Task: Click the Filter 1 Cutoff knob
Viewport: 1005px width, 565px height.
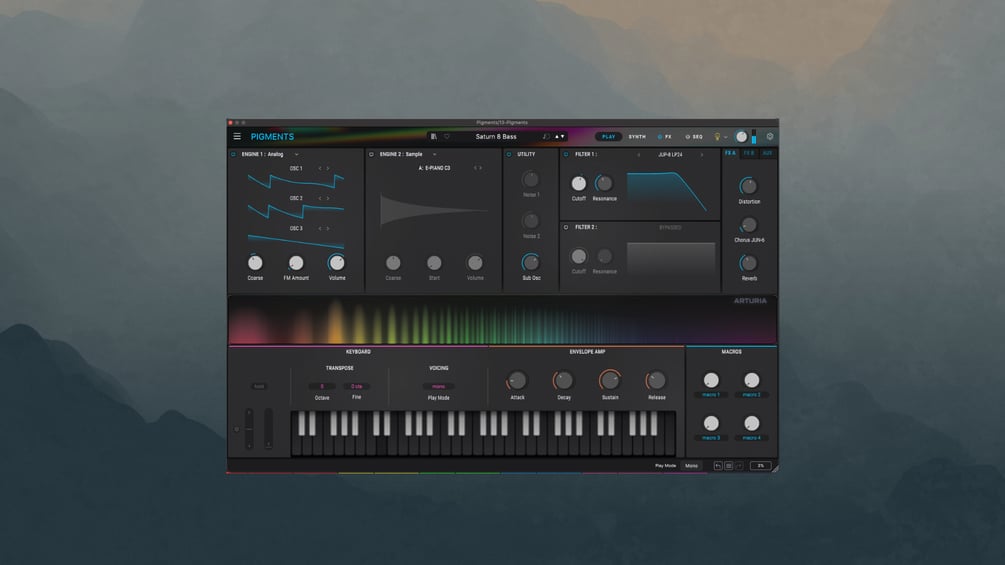Action: (578, 184)
